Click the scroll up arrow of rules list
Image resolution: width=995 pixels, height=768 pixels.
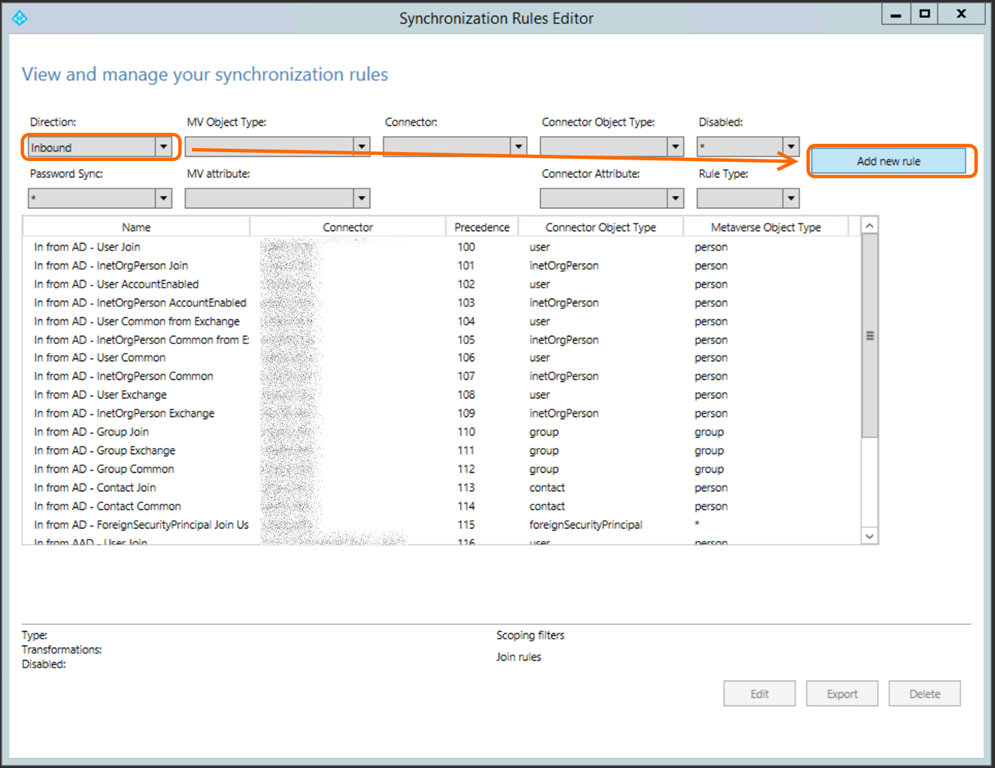pyautogui.click(x=869, y=226)
